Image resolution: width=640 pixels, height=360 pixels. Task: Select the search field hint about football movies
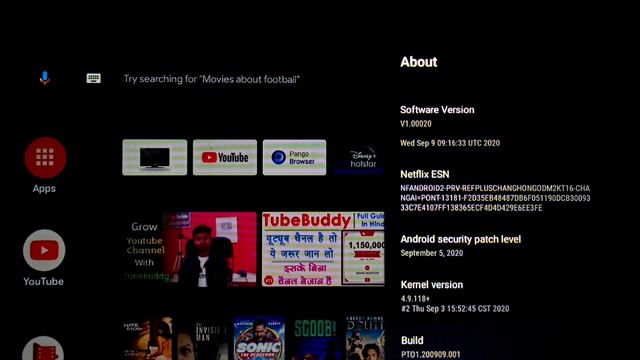(211, 79)
